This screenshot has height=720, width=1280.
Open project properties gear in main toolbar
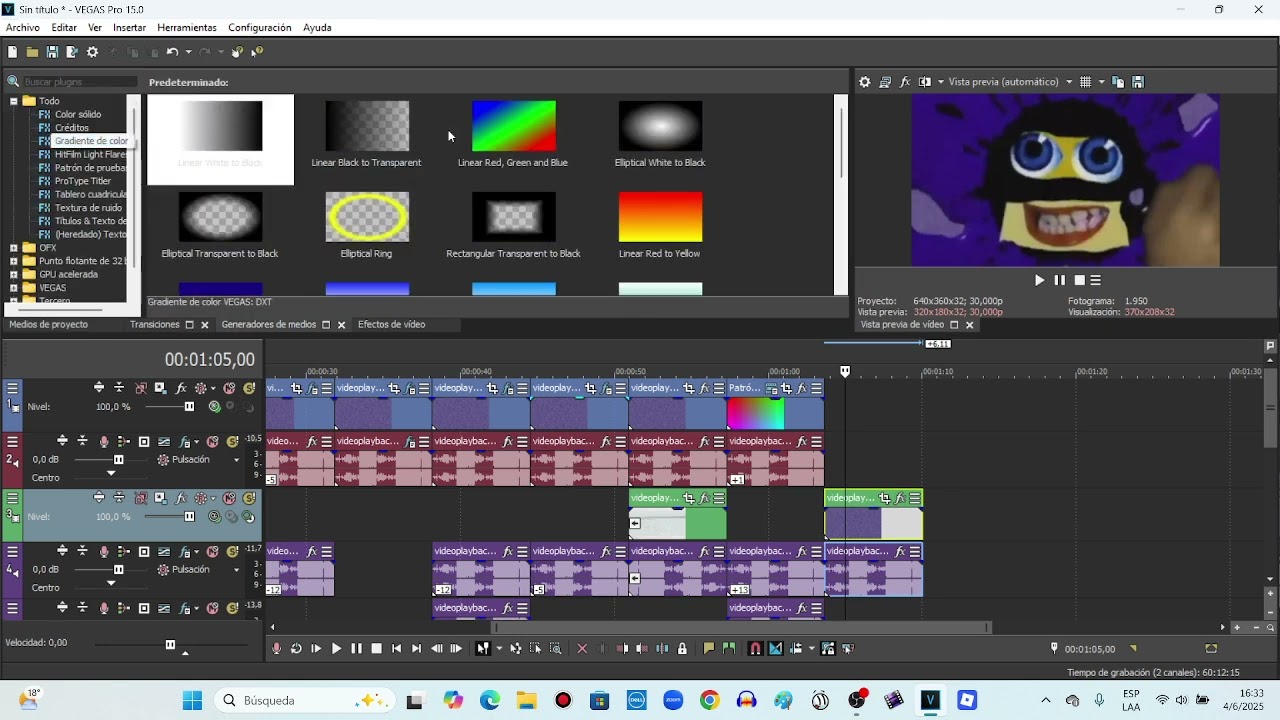tap(93, 52)
